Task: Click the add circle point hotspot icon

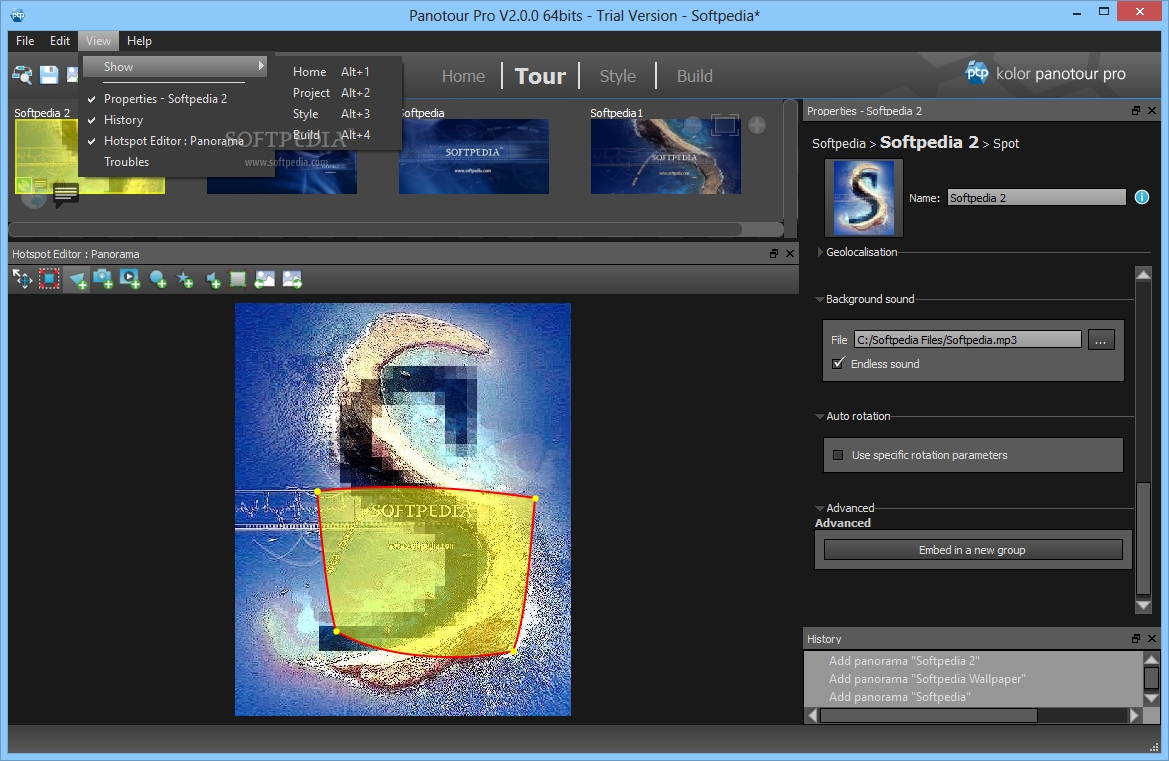Action: 158,280
